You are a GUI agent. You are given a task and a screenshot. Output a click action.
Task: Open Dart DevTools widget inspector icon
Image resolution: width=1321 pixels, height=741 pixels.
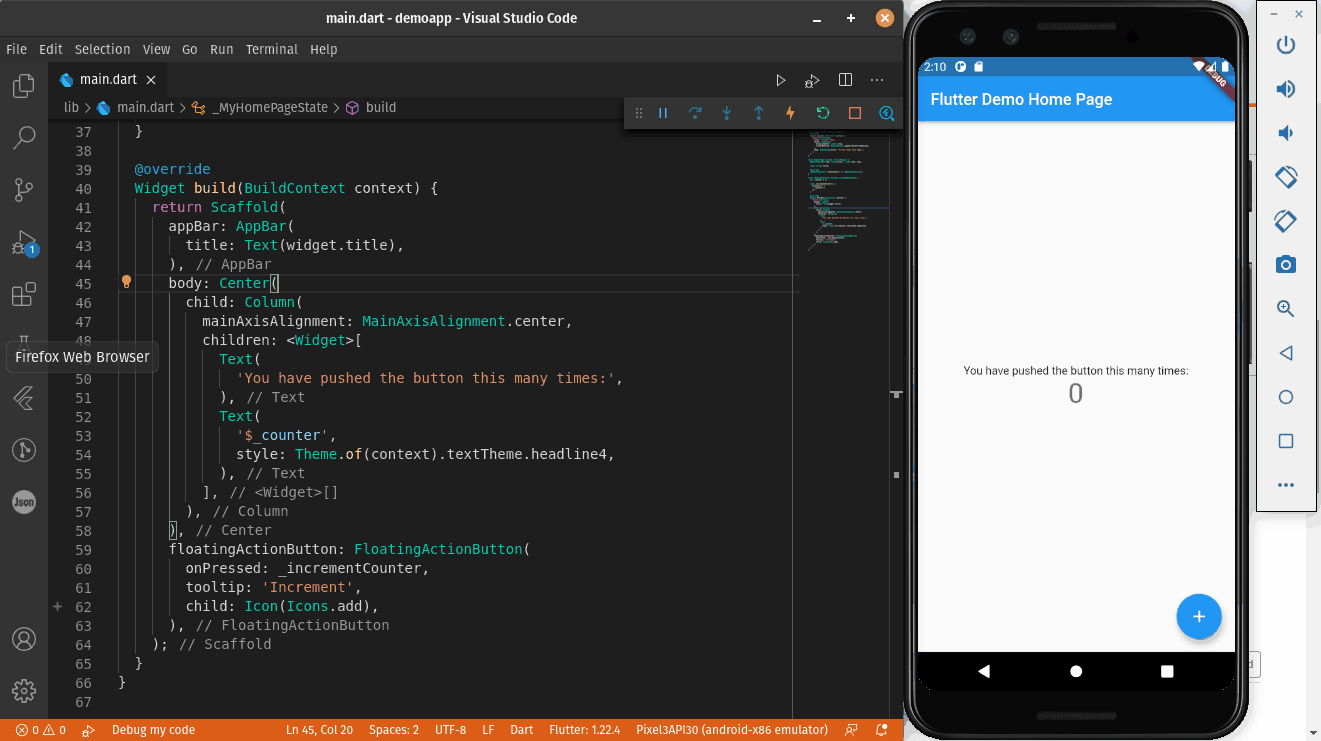coord(886,113)
